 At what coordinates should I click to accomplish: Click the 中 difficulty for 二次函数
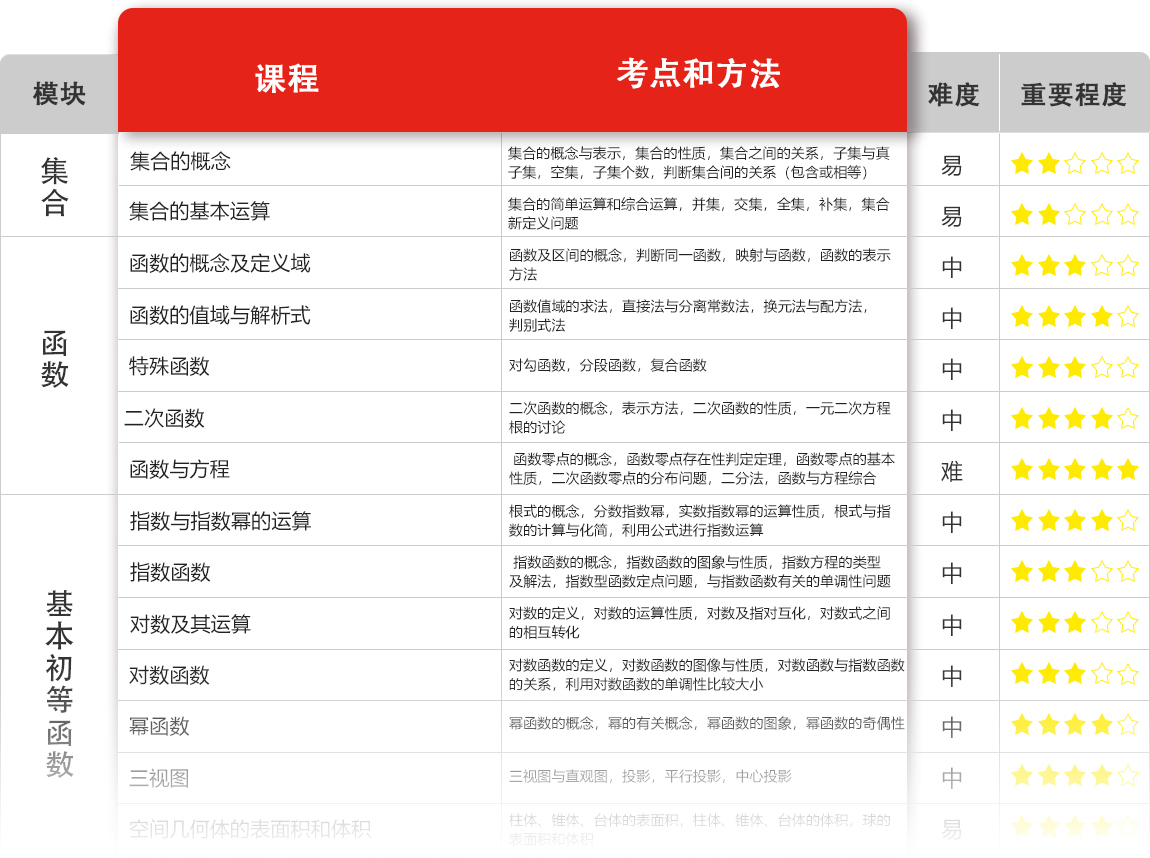pos(952,420)
